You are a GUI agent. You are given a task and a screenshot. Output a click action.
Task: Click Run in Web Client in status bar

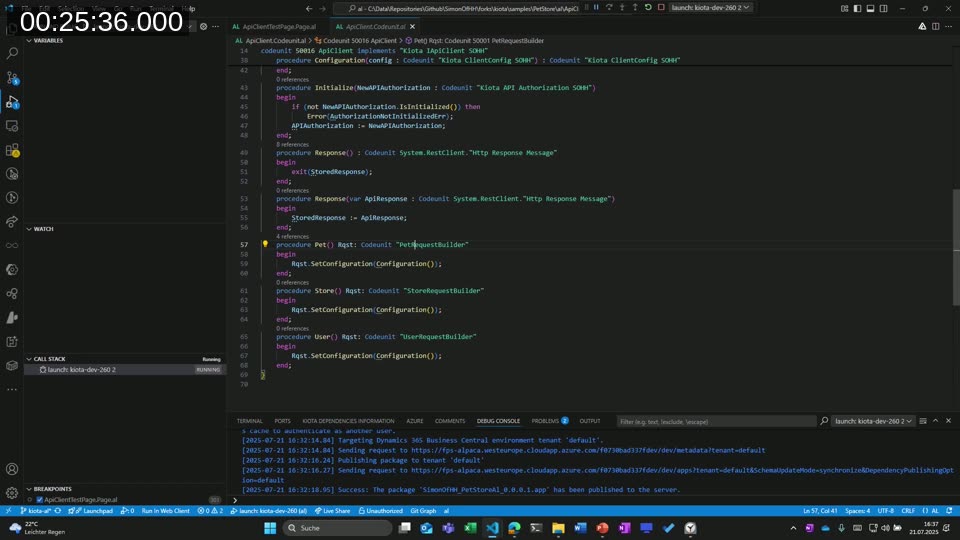(x=165, y=511)
